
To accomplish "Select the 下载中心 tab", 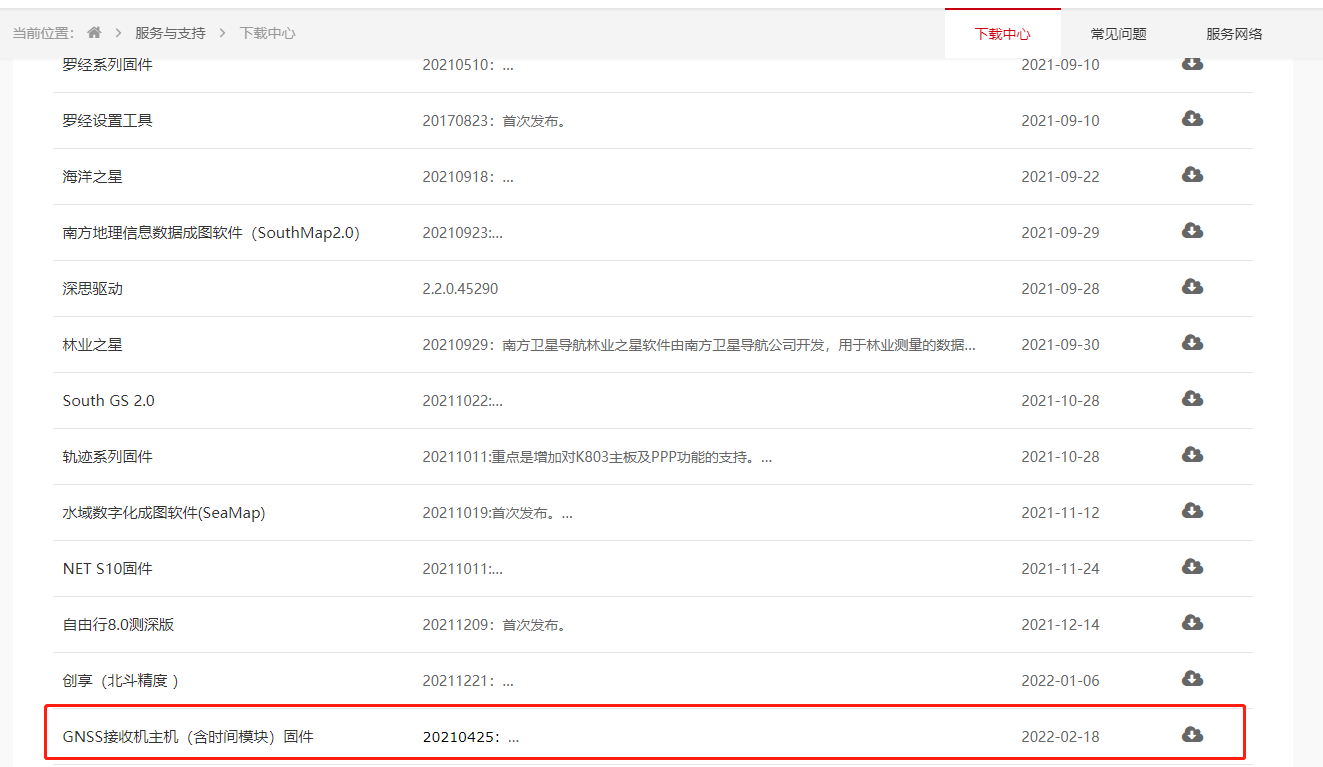I will tap(1002, 34).
